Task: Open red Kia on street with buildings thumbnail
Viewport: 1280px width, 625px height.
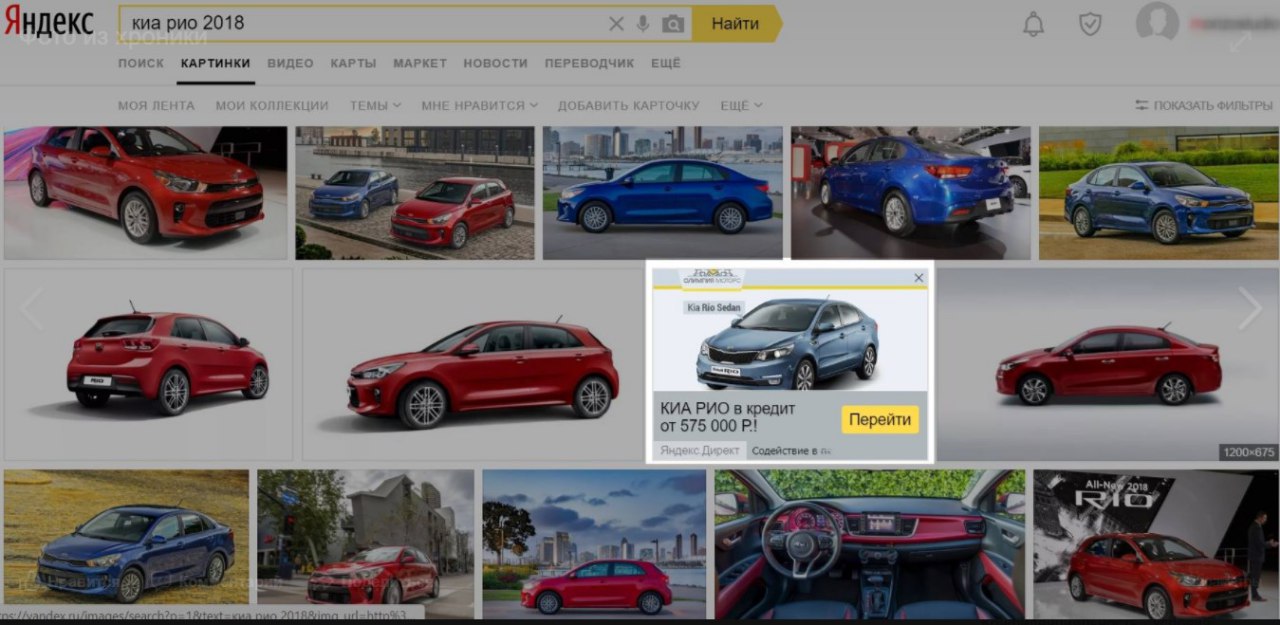Action: (366, 544)
